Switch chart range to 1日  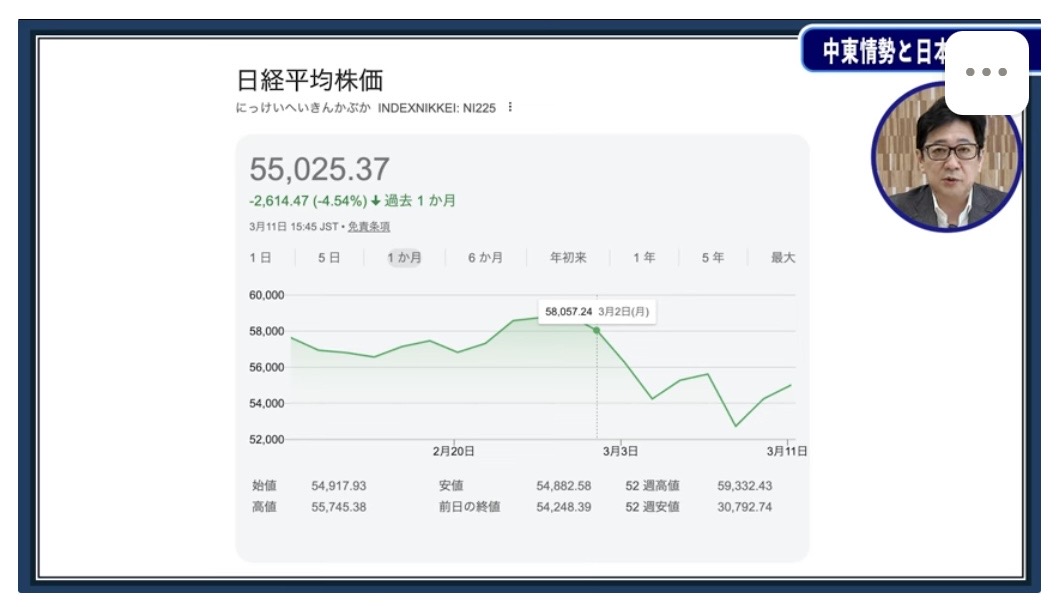(260, 258)
